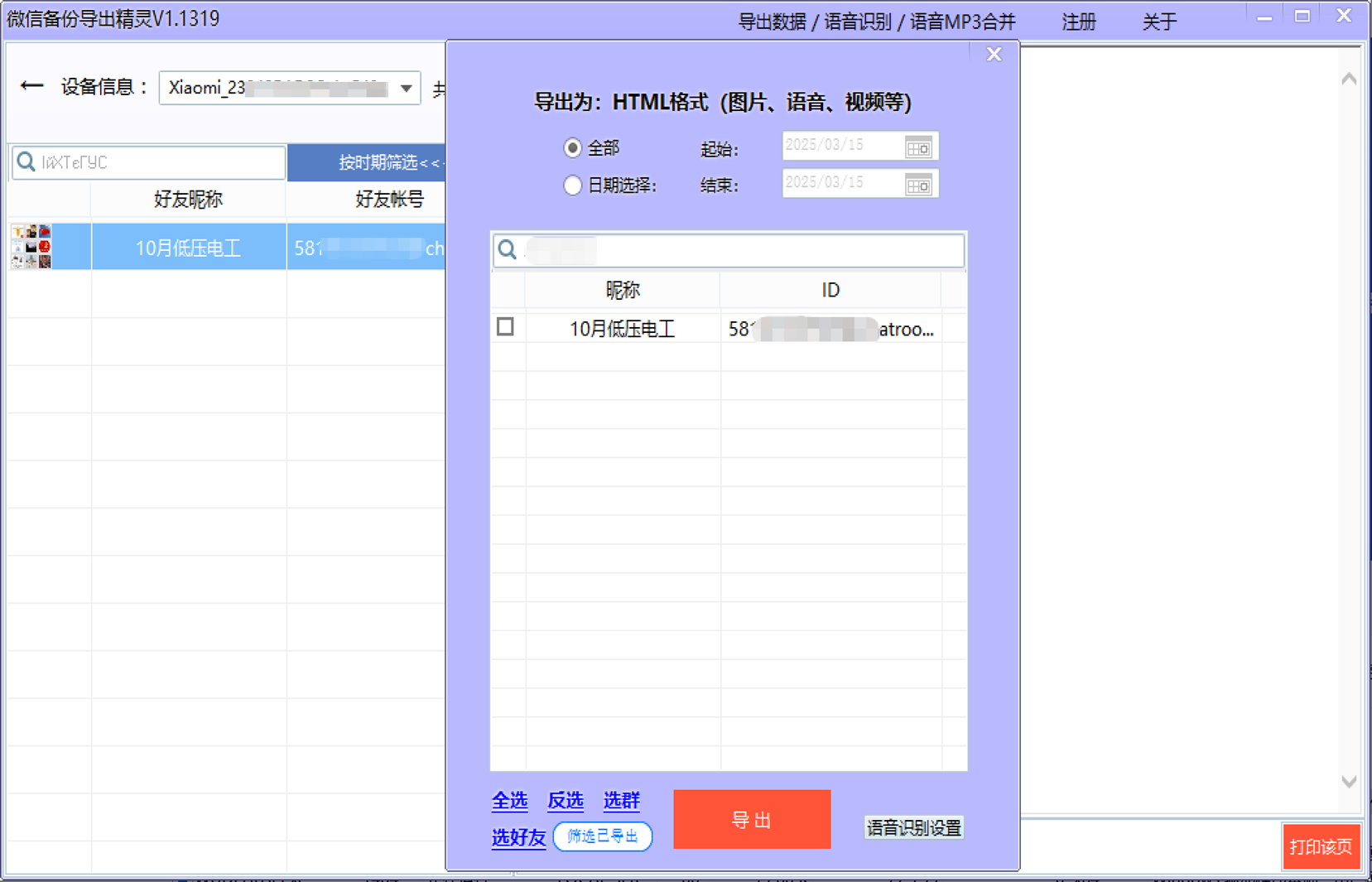Select the group avatar thumbnail for 10月低压电工
The width and height of the screenshot is (1372, 882).
pyautogui.click(x=31, y=246)
